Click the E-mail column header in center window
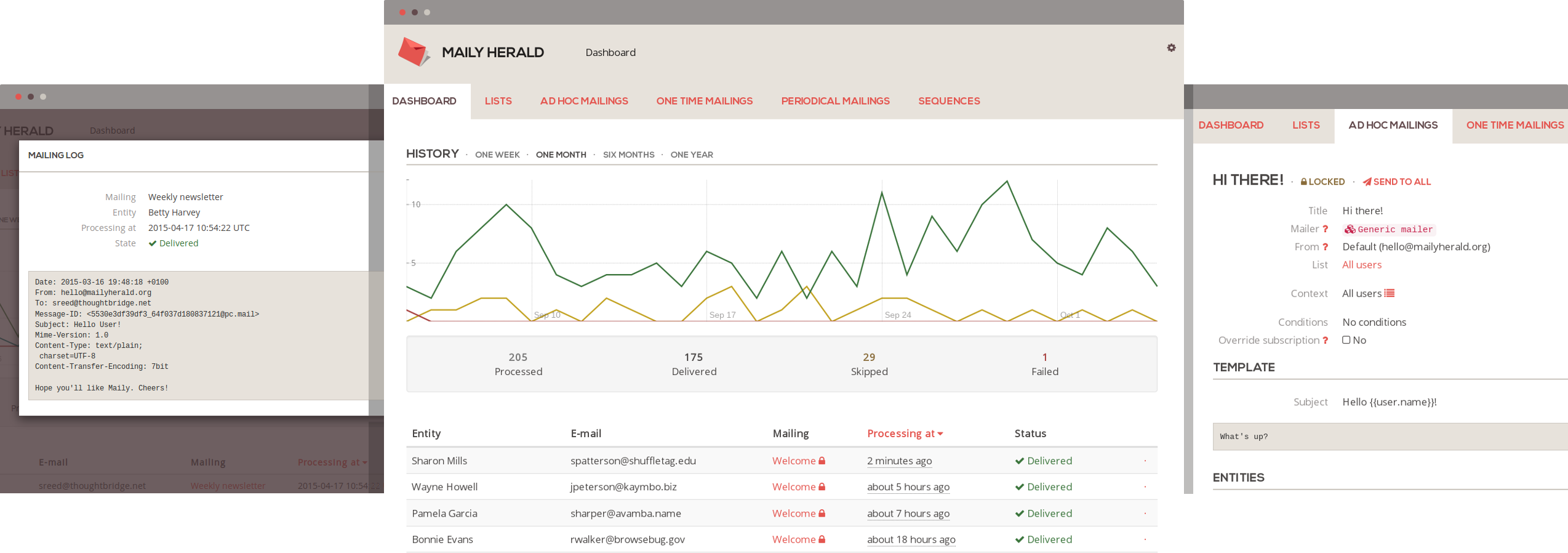Screen dimensions: 1568x553 (x=586, y=434)
